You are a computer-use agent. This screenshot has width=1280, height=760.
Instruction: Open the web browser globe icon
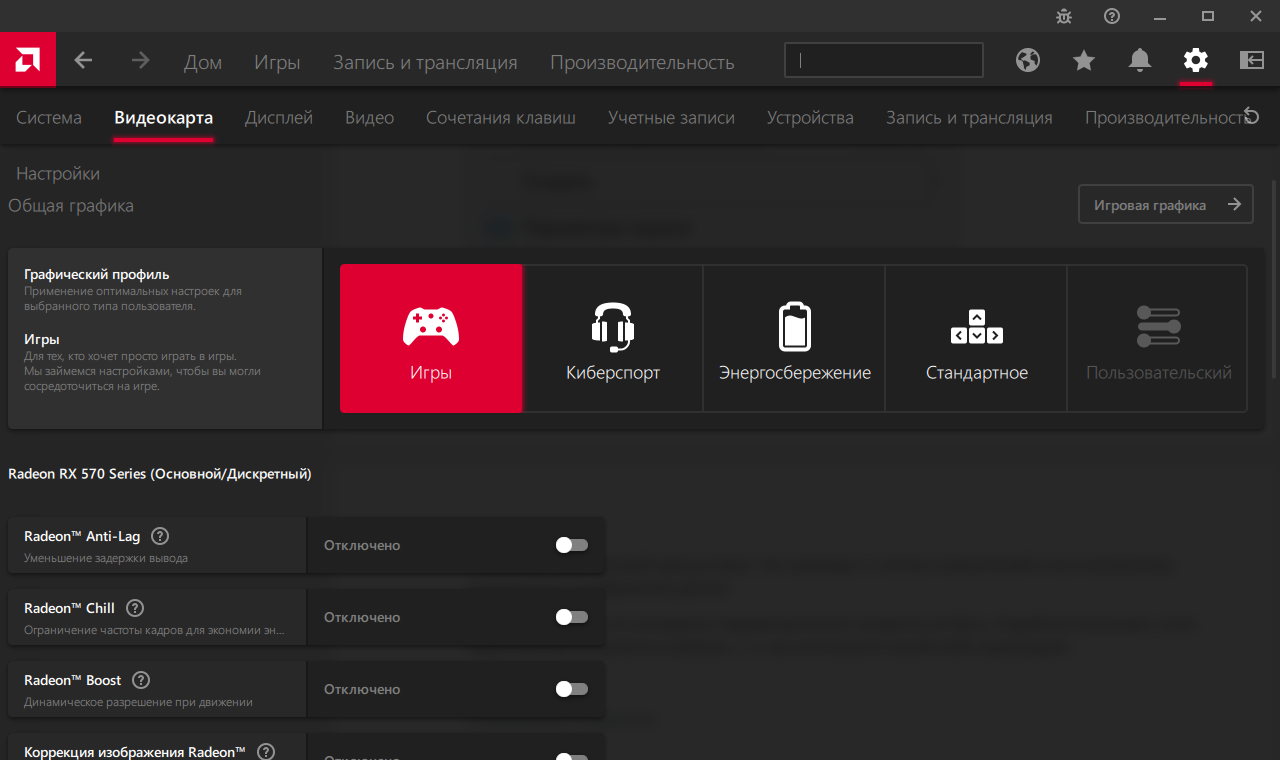pos(1027,61)
